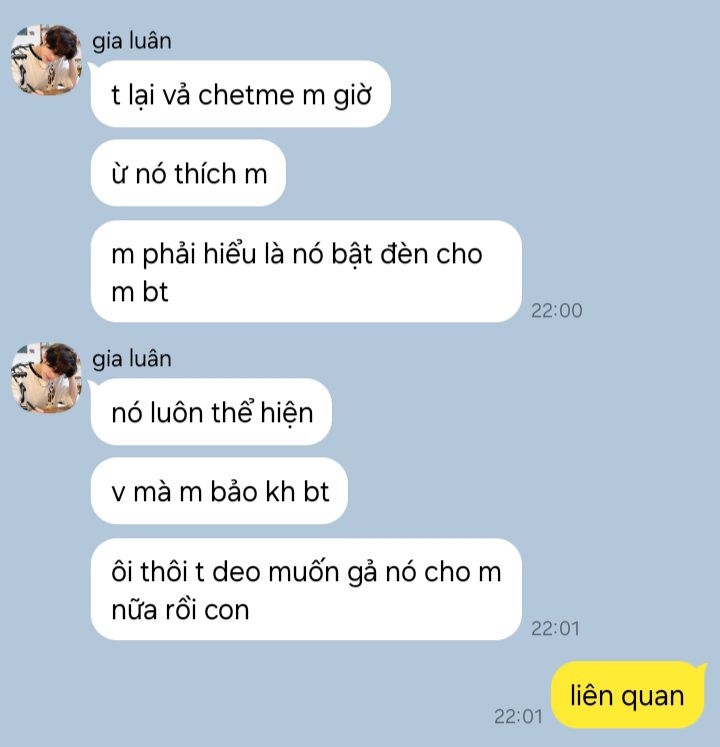
Task: Select the message "t lại vả chetme m giờ"
Action: 241,94
